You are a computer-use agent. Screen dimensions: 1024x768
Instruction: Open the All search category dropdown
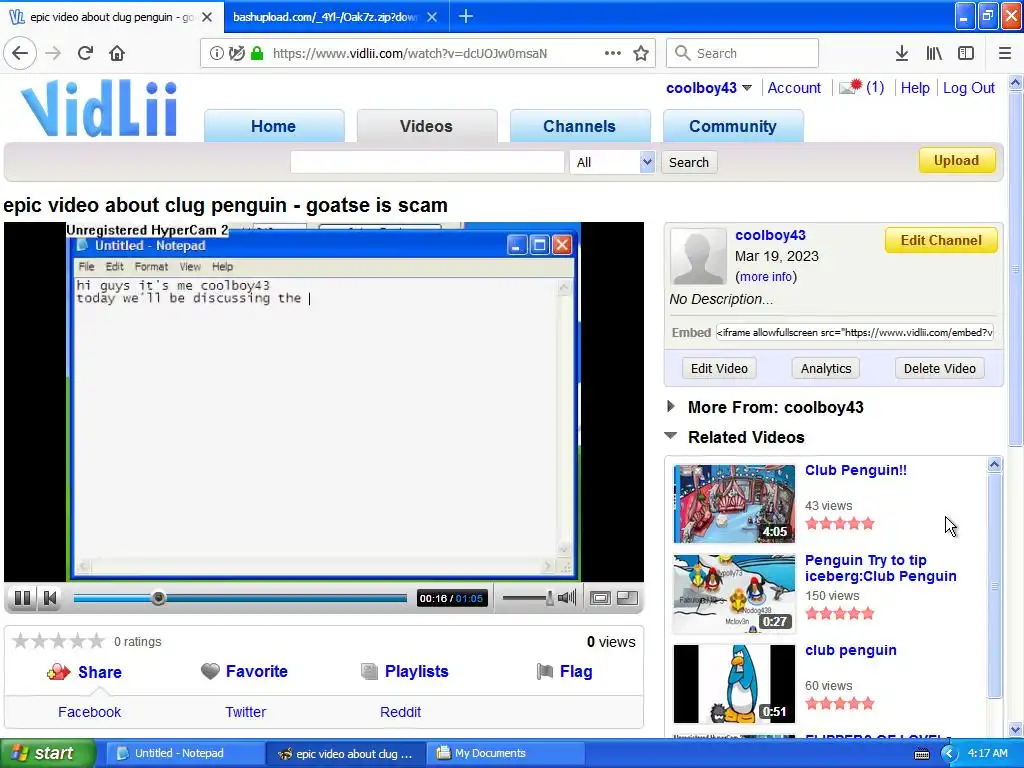click(612, 162)
